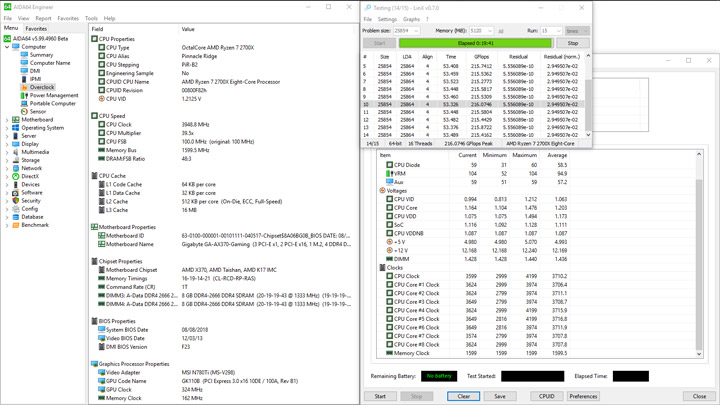The image size is (720, 405).
Task: Open the LinX Graphs menu
Action: [x=411, y=19]
